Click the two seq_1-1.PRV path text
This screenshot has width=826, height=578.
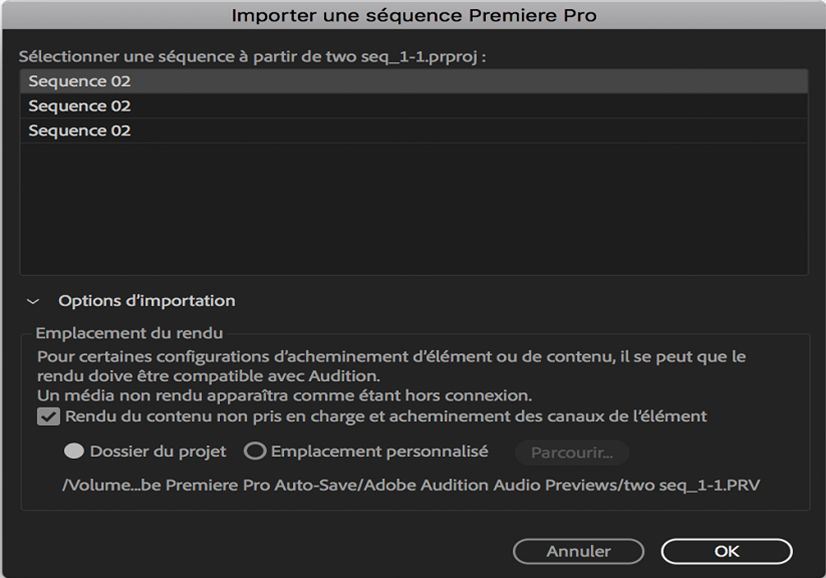click(x=413, y=489)
